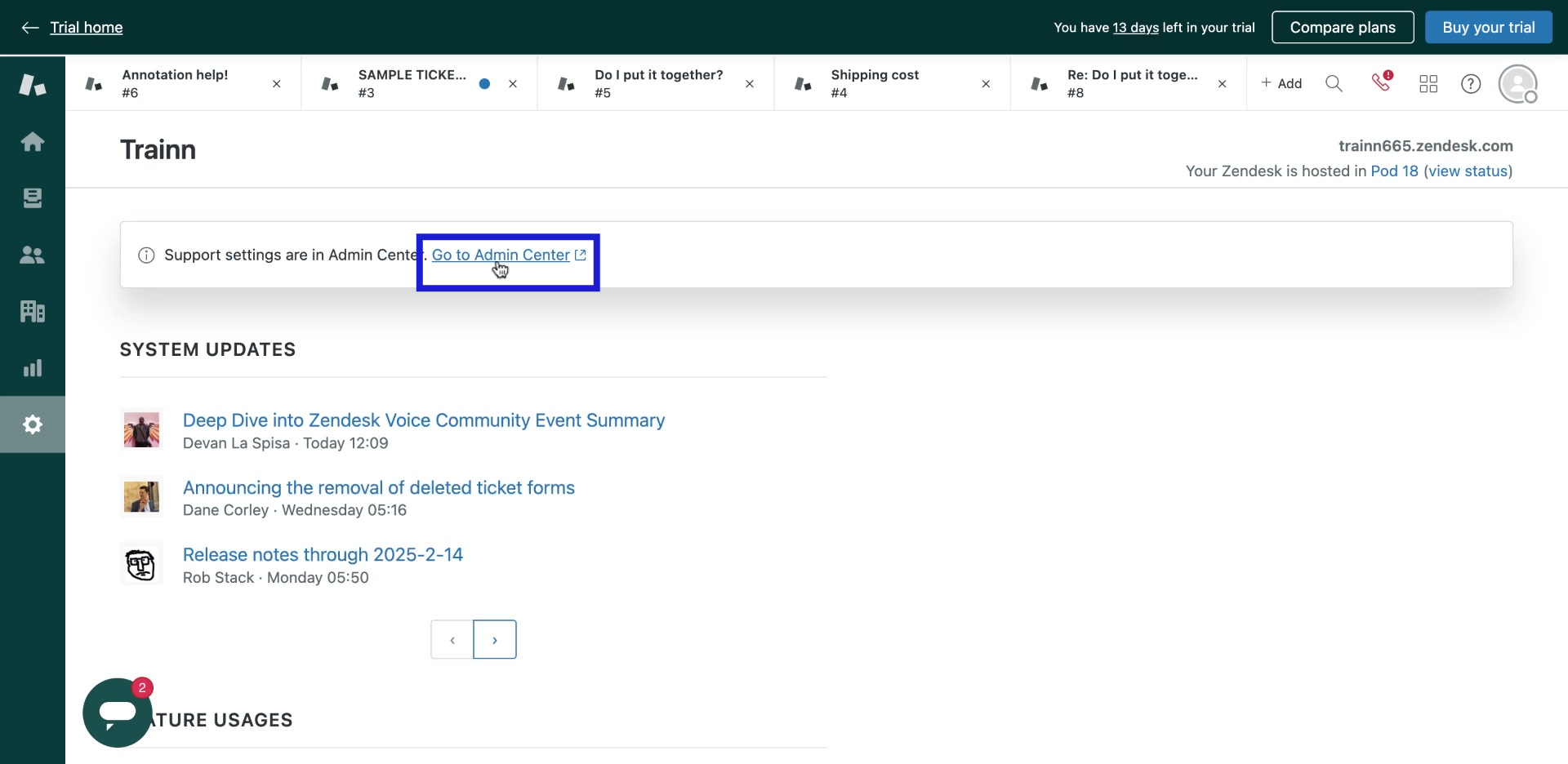Open Customers icon in sidebar

(x=33, y=255)
